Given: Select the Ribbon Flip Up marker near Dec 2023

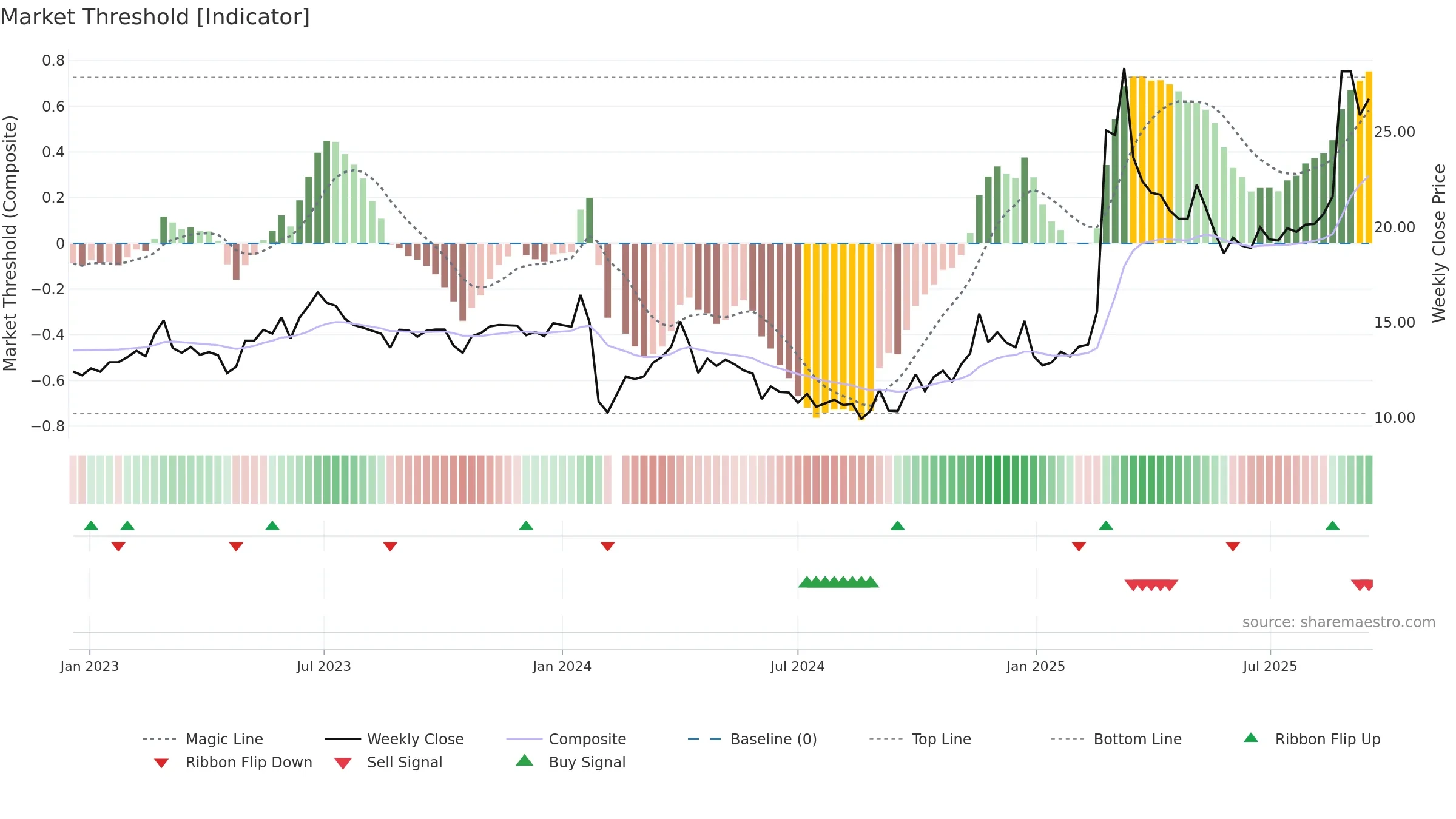Looking at the screenshot, I should [x=526, y=525].
